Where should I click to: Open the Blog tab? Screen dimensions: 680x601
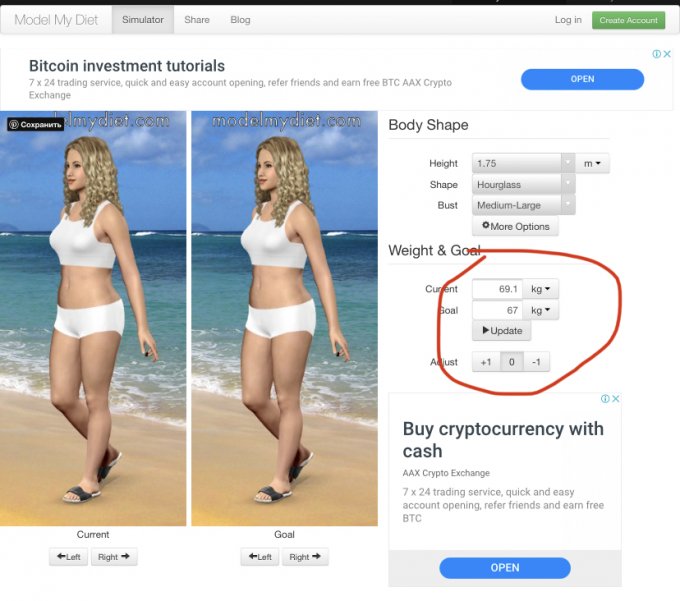[x=240, y=20]
